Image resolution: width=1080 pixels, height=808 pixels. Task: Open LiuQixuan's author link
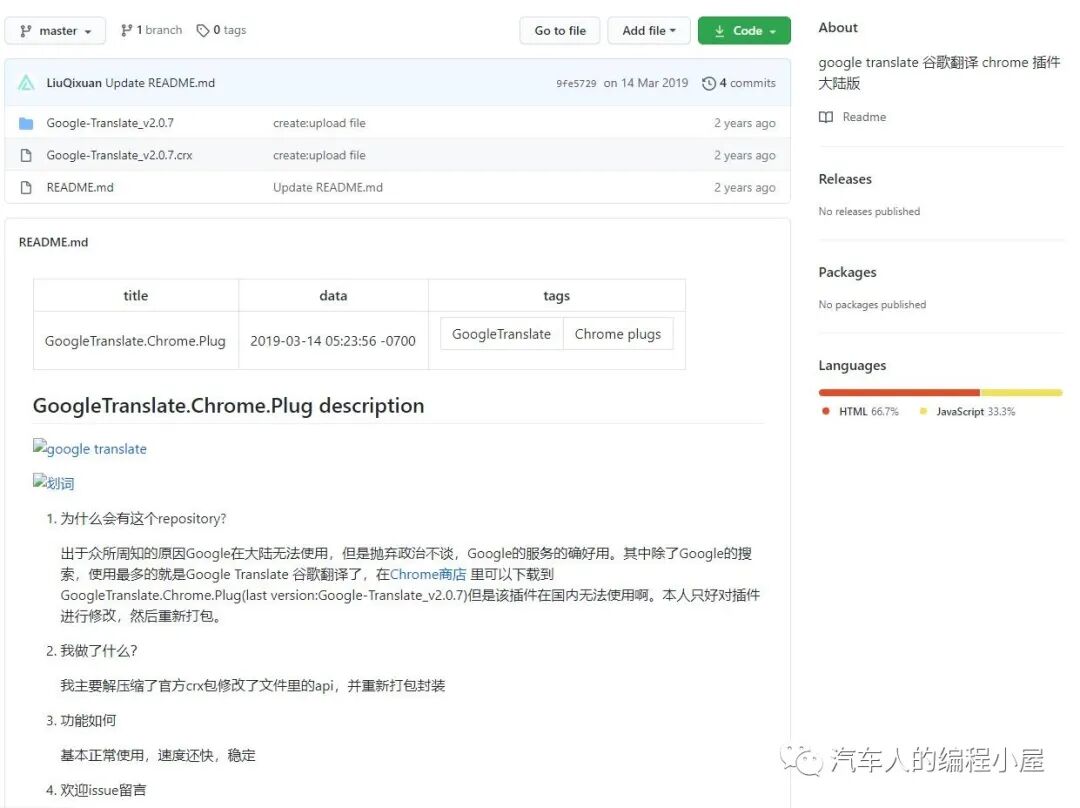click(x=74, y=83)
